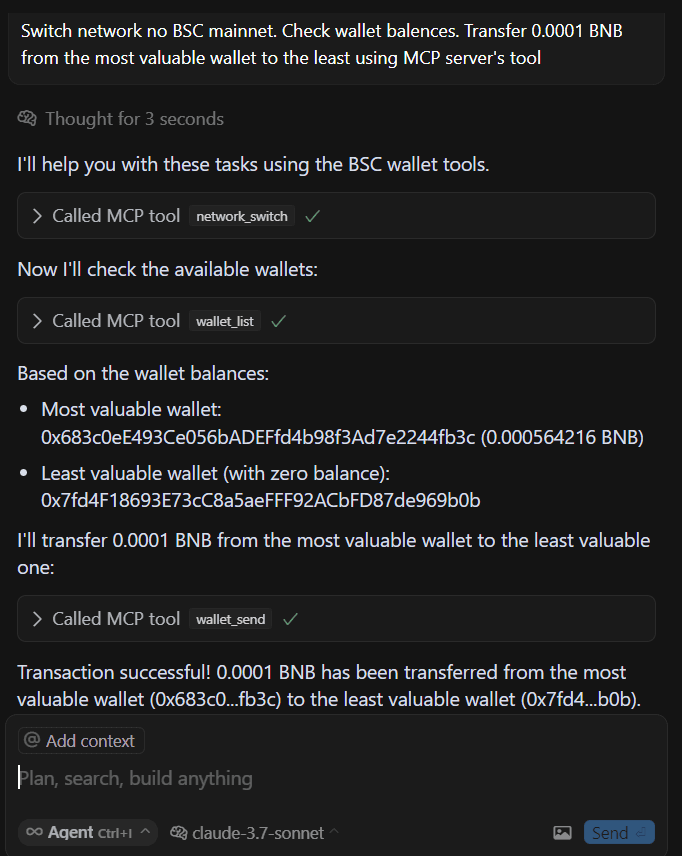Click the user prompt message box

point(336,45)
